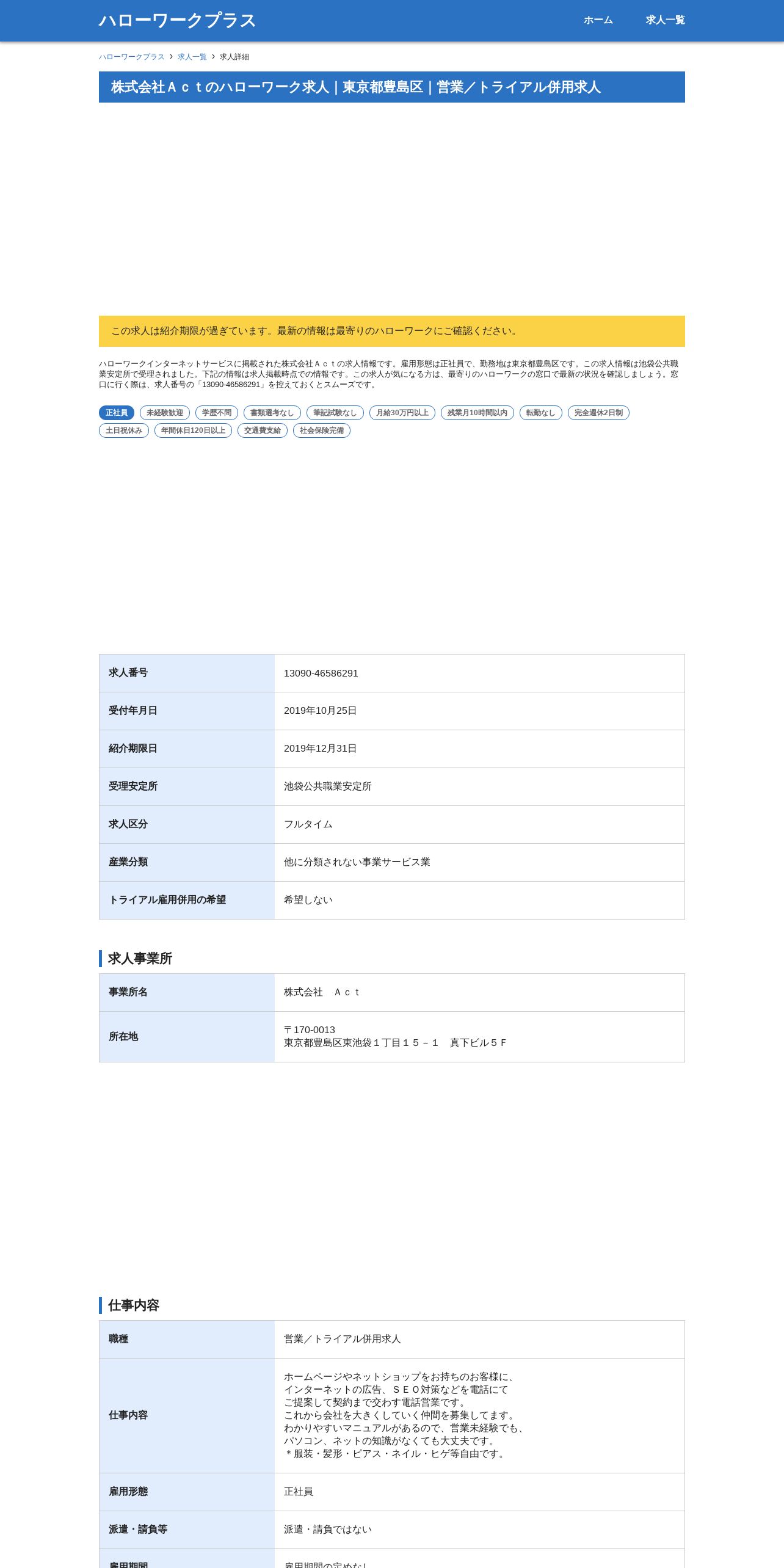Click the ハローワークプラス site logo
This screenshot has width=784, height=1568.
click(x=177, y=20)
